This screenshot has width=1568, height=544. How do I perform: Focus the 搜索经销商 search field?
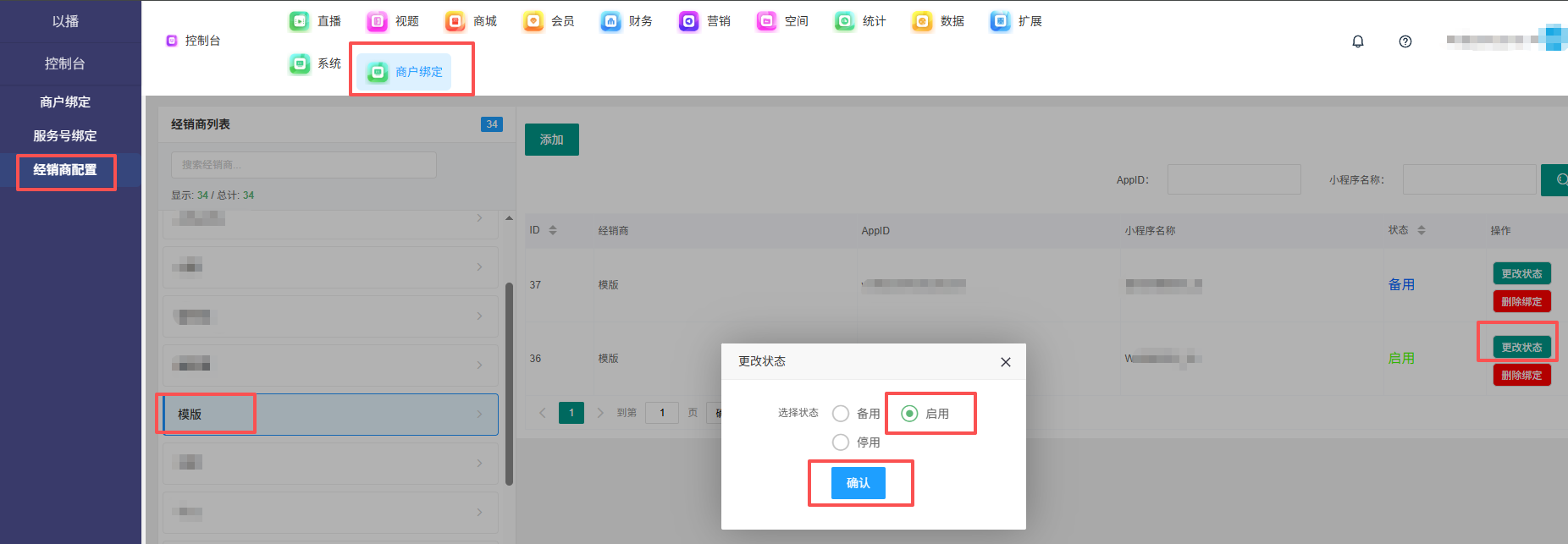[303, 165]
